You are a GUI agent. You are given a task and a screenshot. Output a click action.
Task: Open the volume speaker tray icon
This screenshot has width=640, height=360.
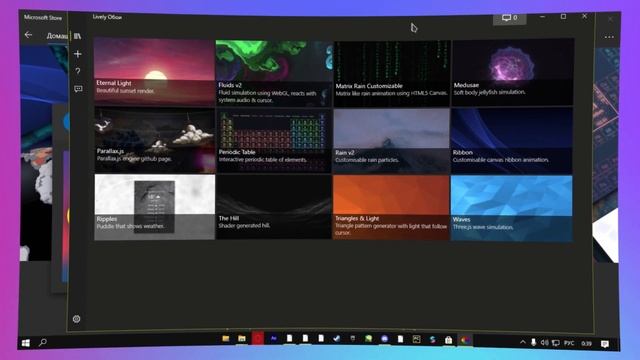(x=544, y=342)
